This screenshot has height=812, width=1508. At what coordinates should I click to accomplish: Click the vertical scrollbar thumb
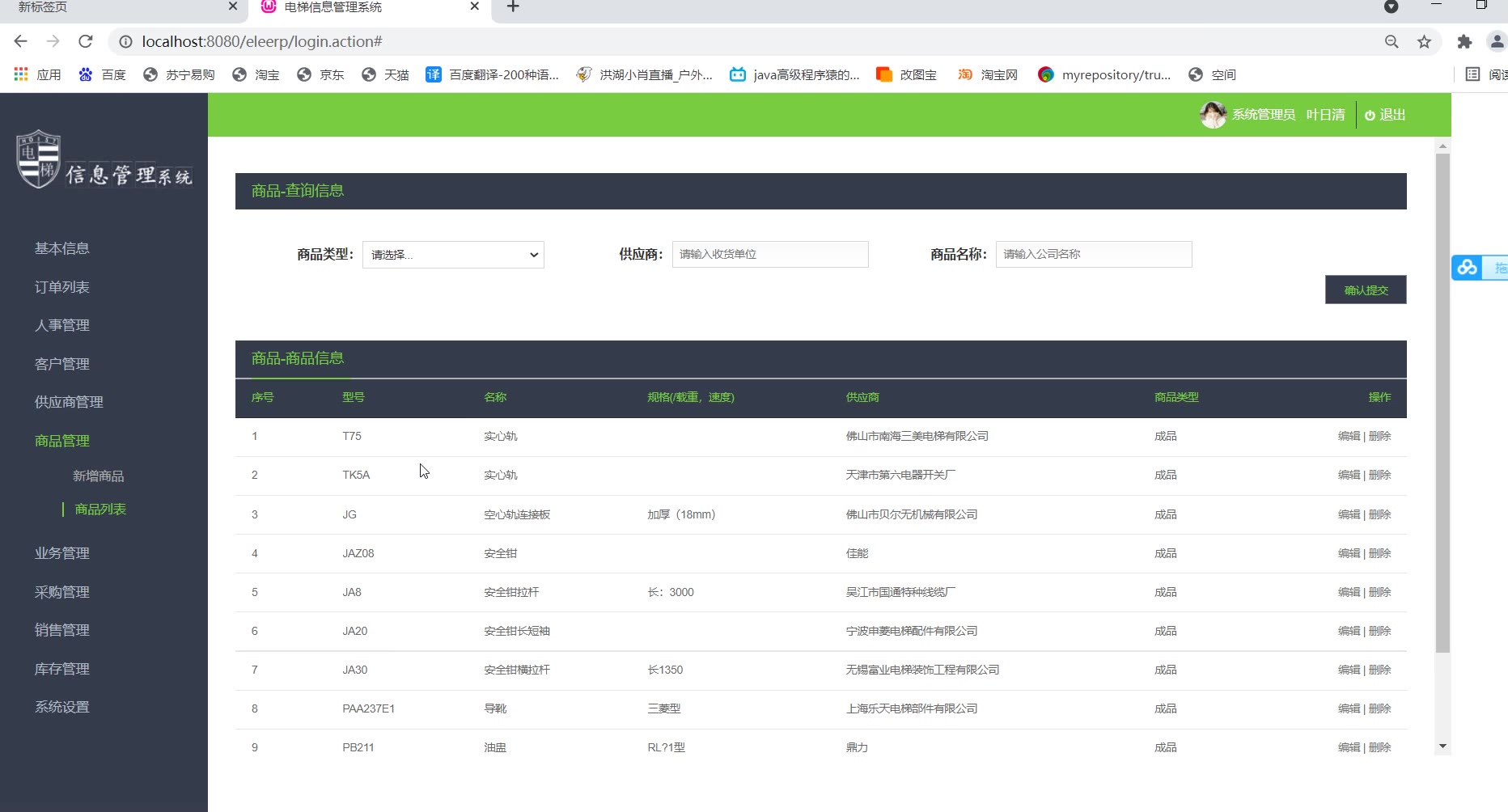[x=1442, y=403]
